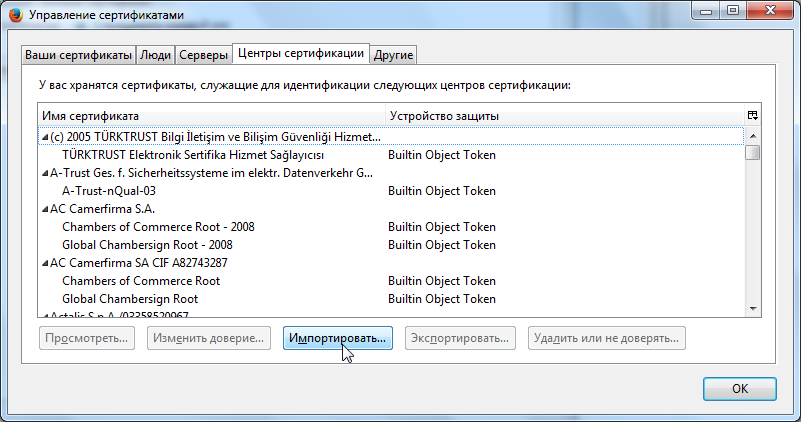This screenshot has height=422, width=801.
Task: Minimize the certificate manager window
Action: 706,11
